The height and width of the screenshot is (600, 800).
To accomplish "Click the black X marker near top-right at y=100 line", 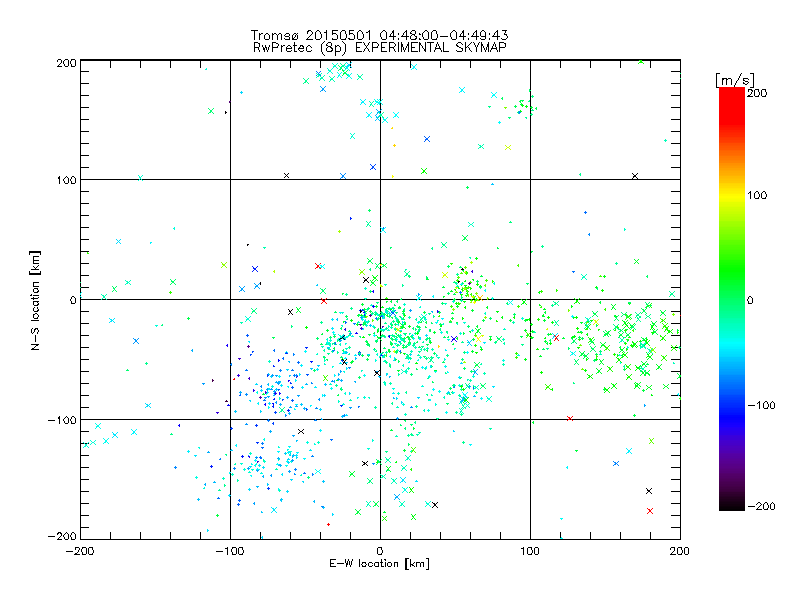I will [x=635, y=176].
